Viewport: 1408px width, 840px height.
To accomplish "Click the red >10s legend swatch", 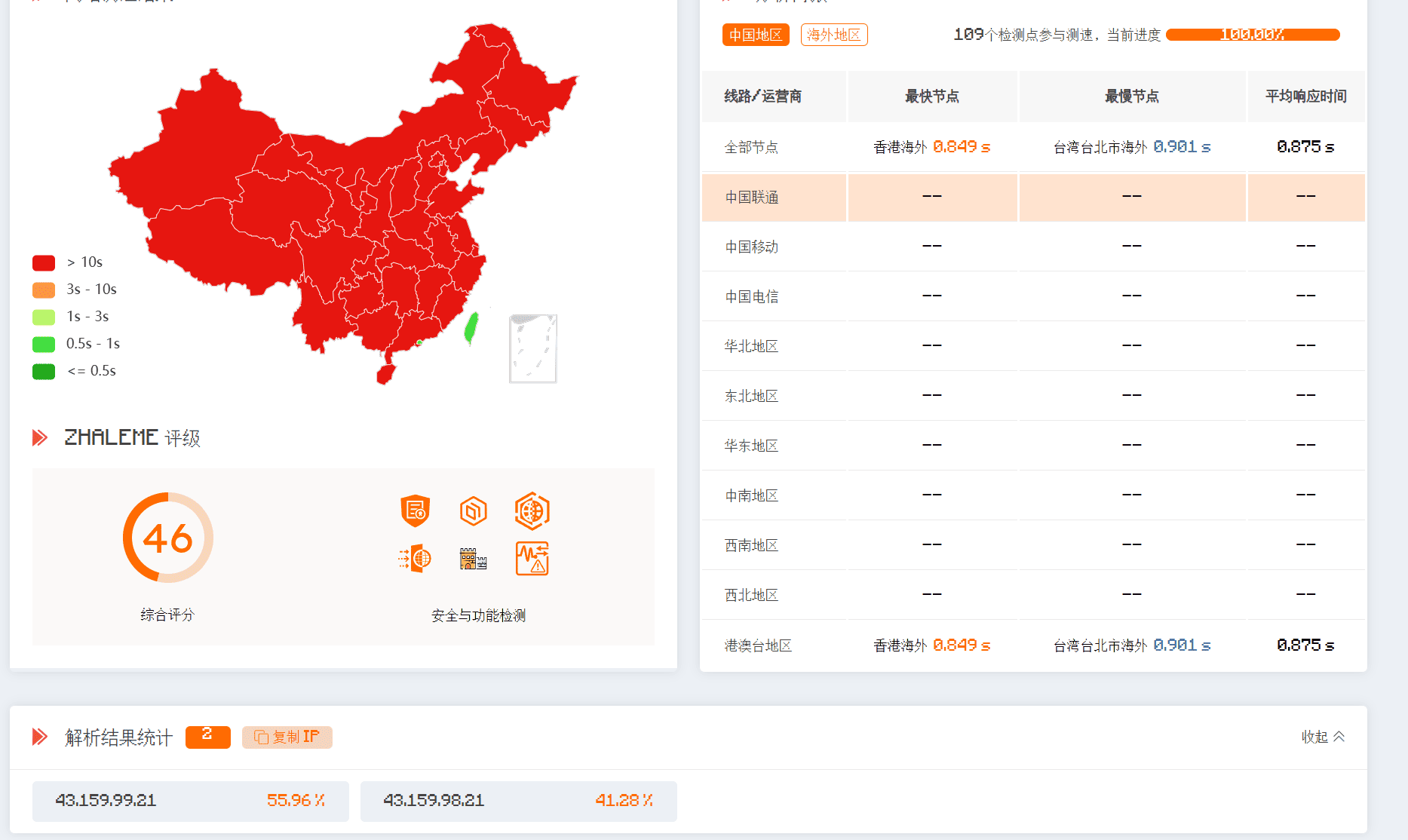I will 44,262.
